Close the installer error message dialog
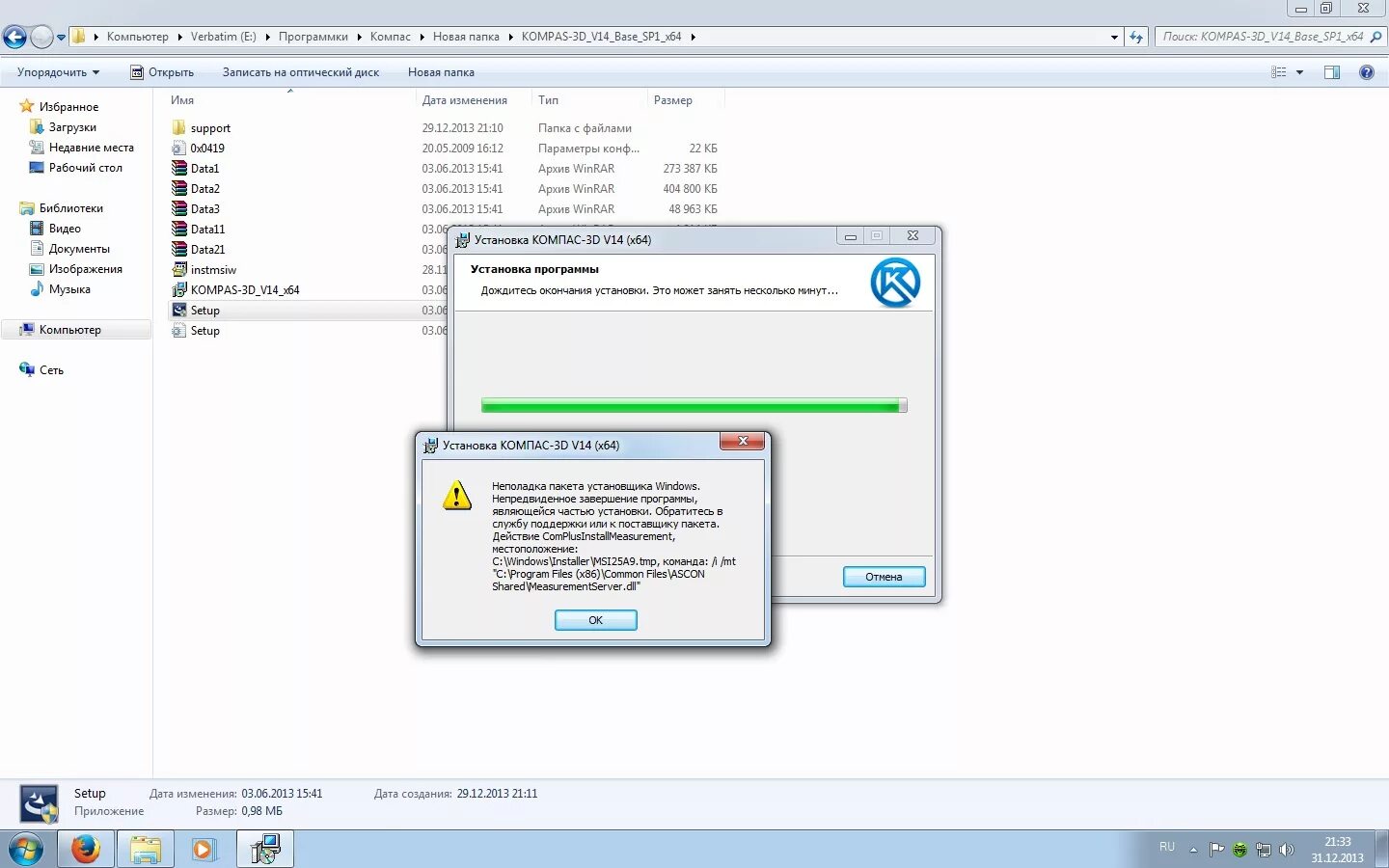Screen dimensions: 1389x868 [x=742, y=442]
